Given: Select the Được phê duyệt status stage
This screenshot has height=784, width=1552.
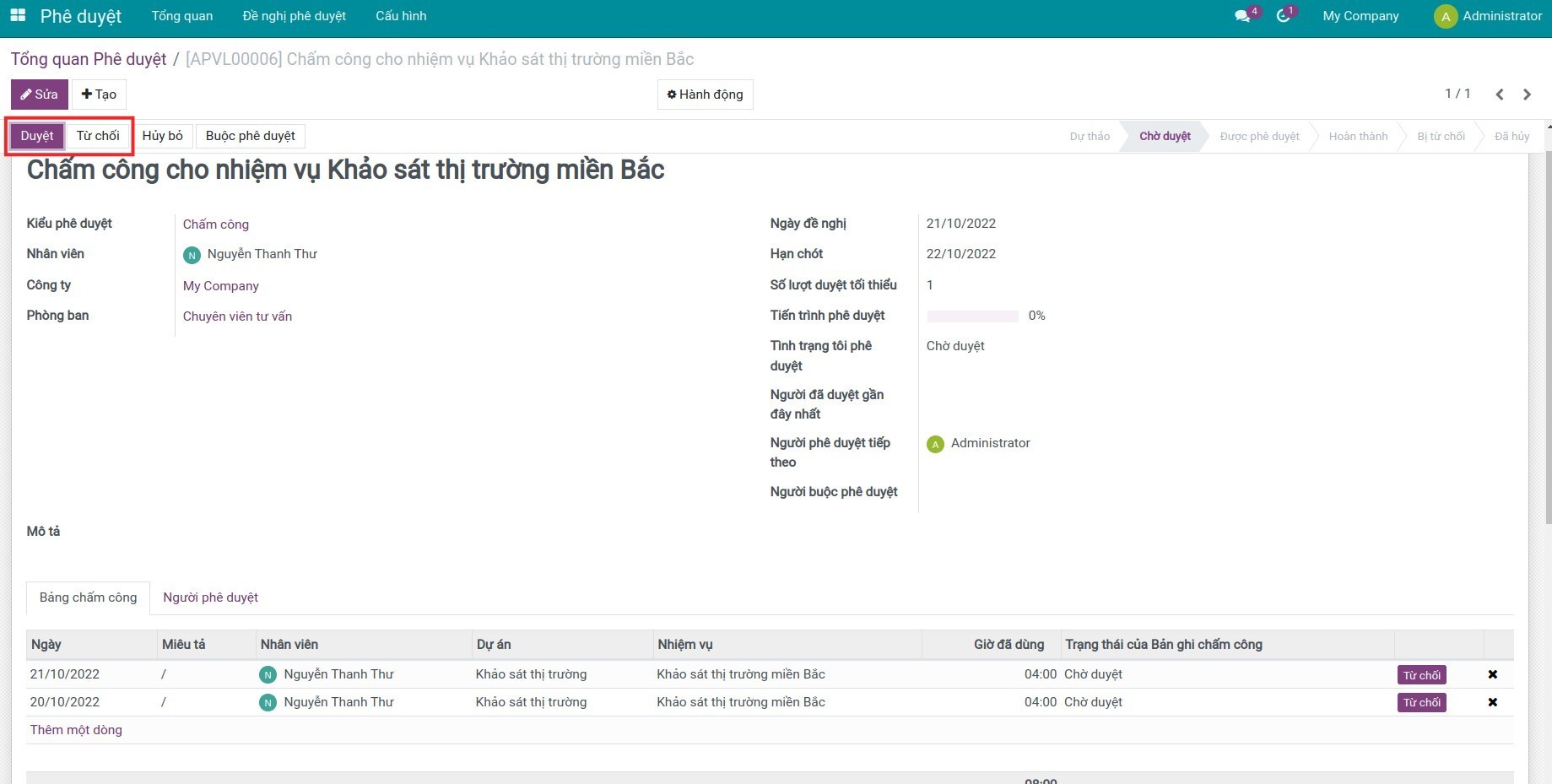Looking at the screenshot, I should tap(1259, 137).
